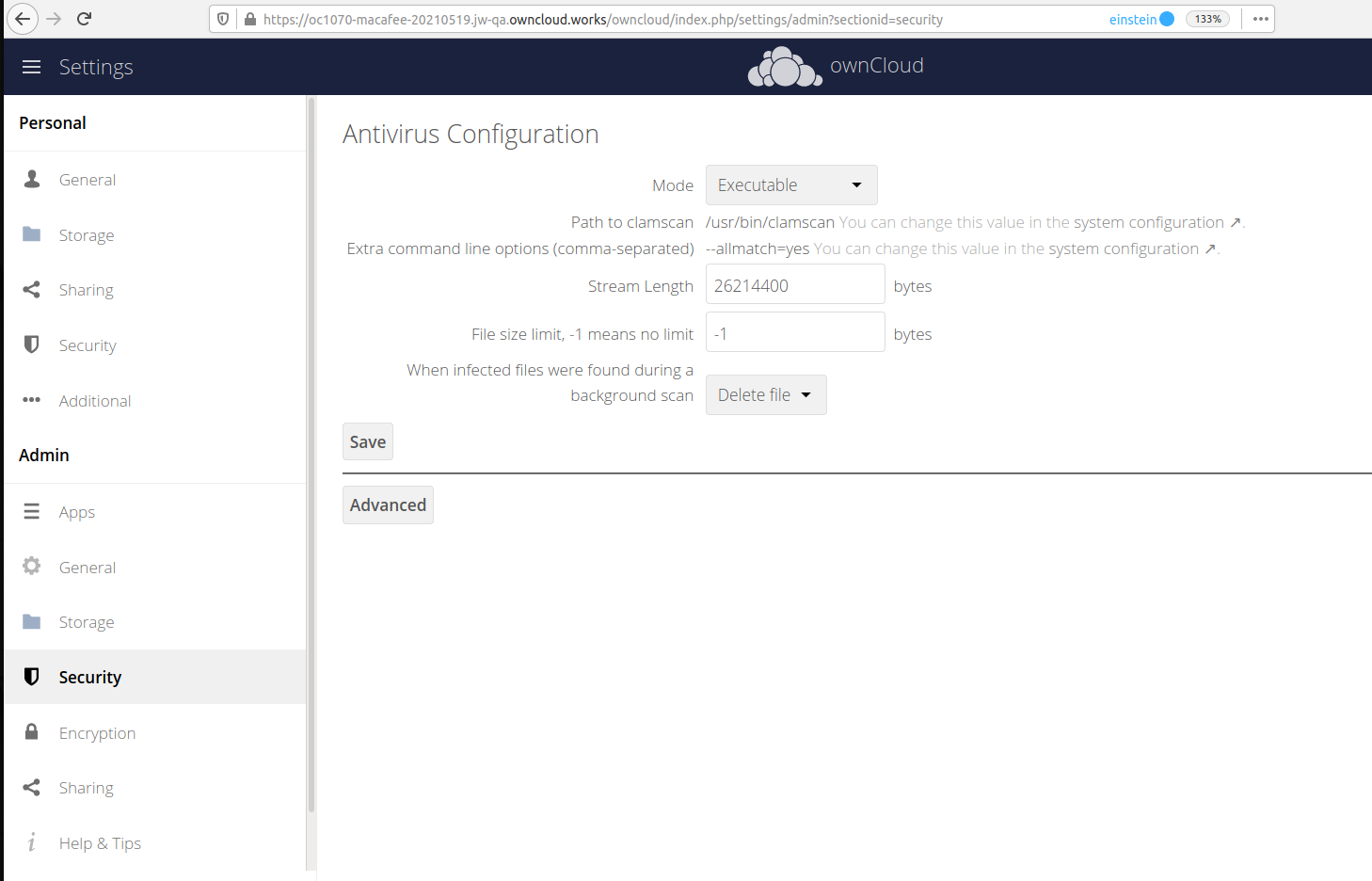Open the system configuration link for clamscan path

[1150, 222]
